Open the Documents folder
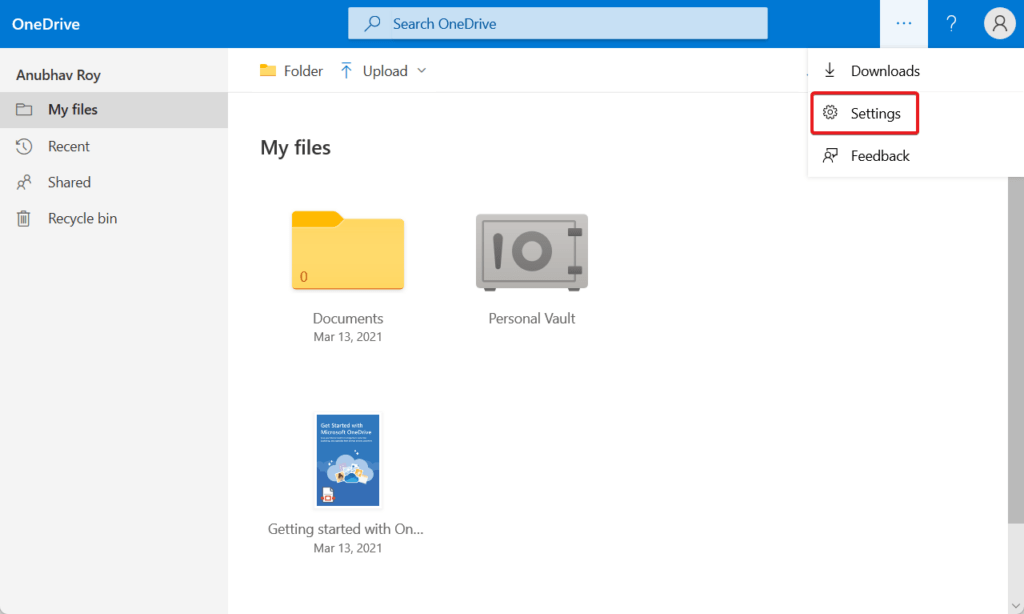 point(347,252)
